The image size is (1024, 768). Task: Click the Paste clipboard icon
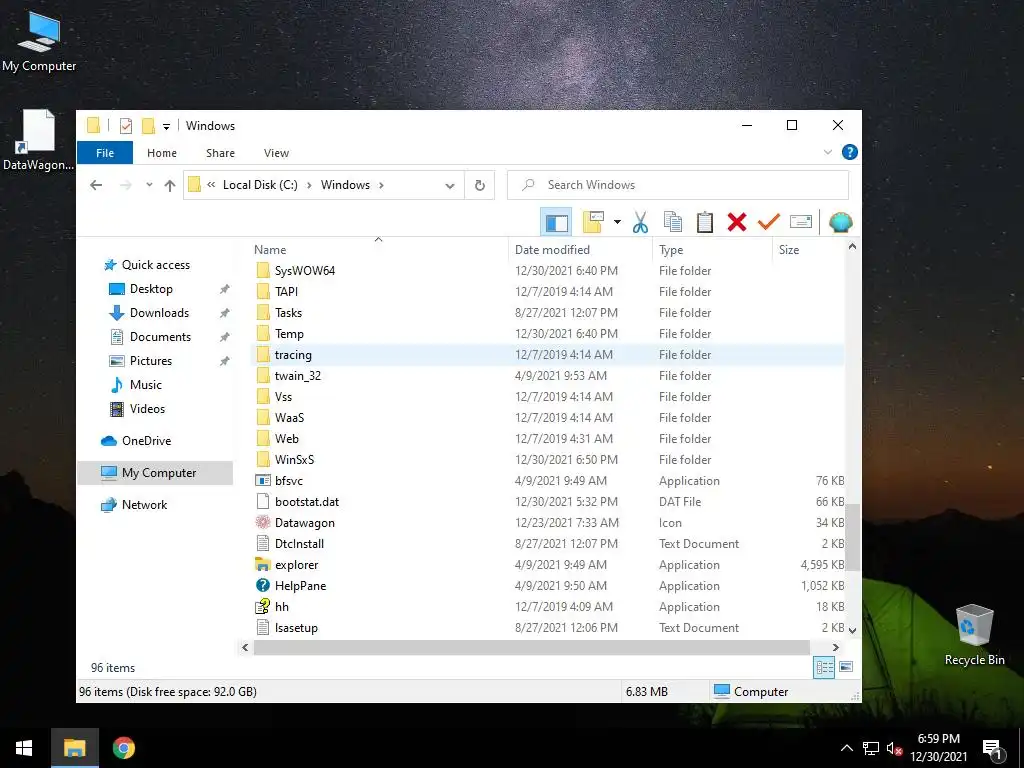(x=705, y=223)
